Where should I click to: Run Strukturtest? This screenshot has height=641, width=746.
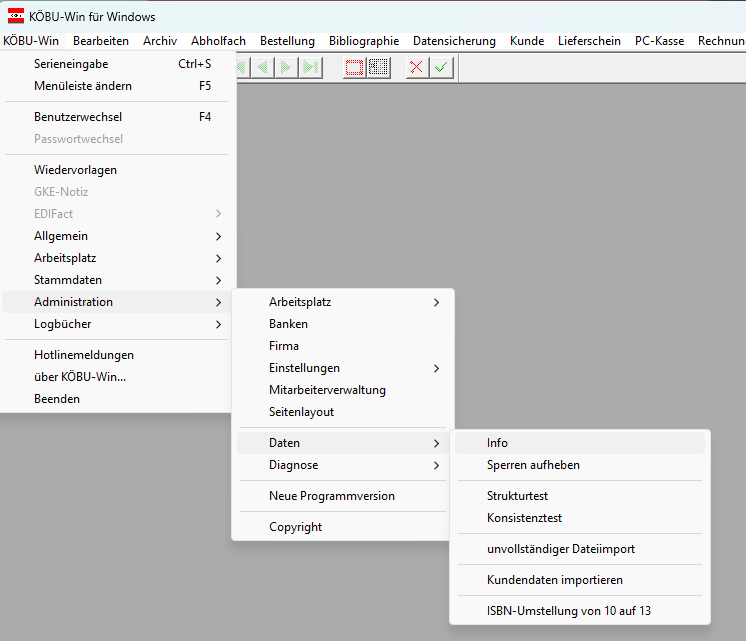click(580, 496)
